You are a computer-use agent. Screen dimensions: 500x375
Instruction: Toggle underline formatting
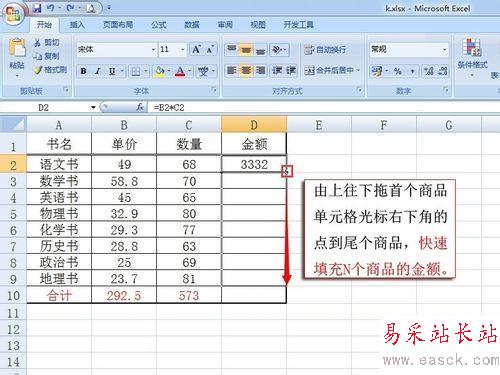pos(112,71)
